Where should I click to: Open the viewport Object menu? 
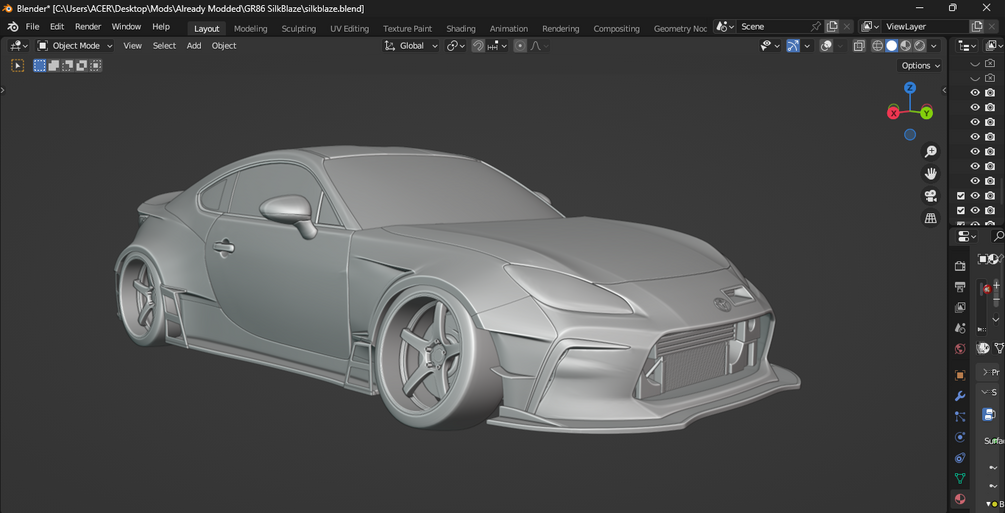point(224,46)
